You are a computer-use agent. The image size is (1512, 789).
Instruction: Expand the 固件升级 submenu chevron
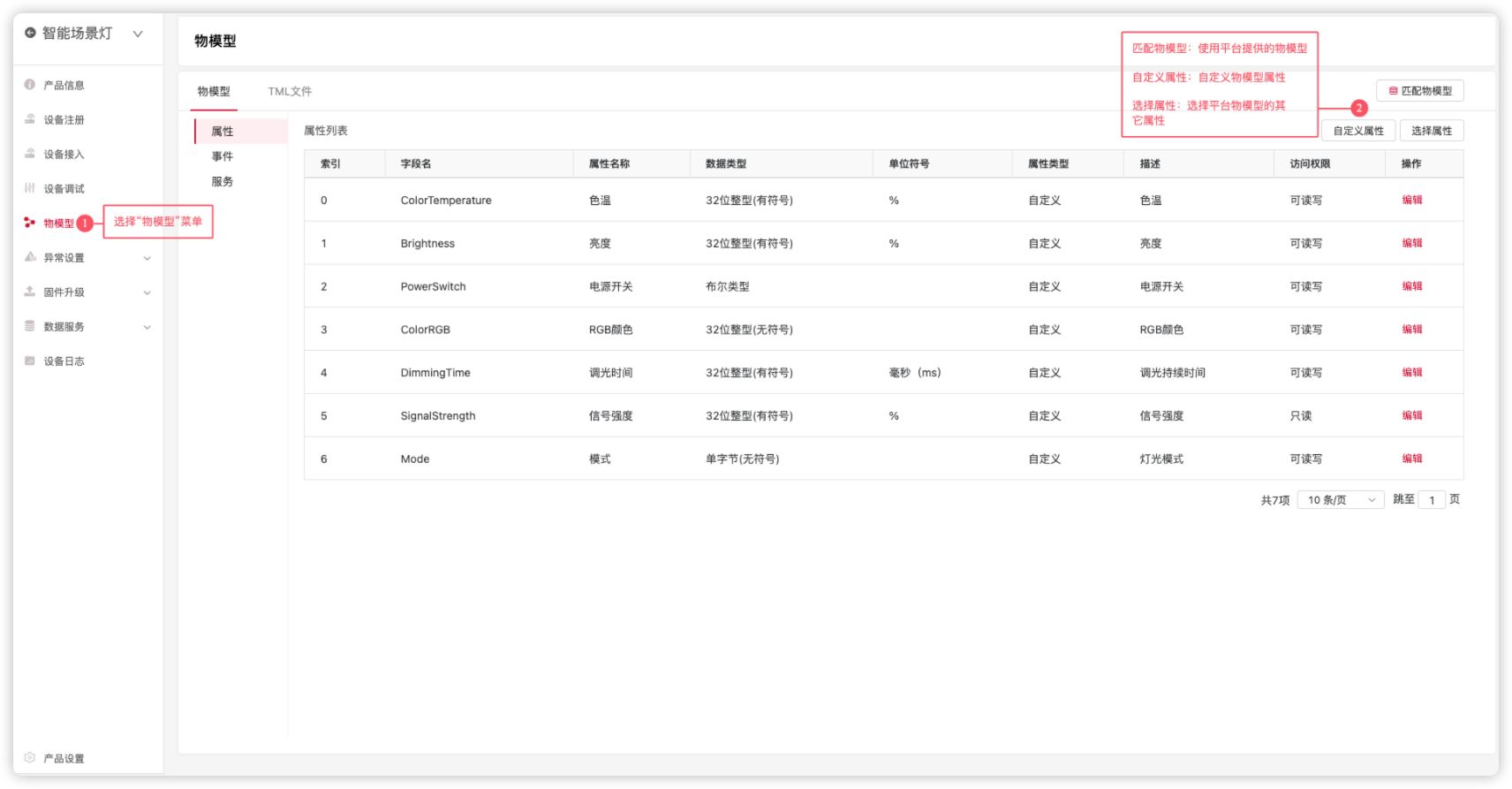point(147,292)
